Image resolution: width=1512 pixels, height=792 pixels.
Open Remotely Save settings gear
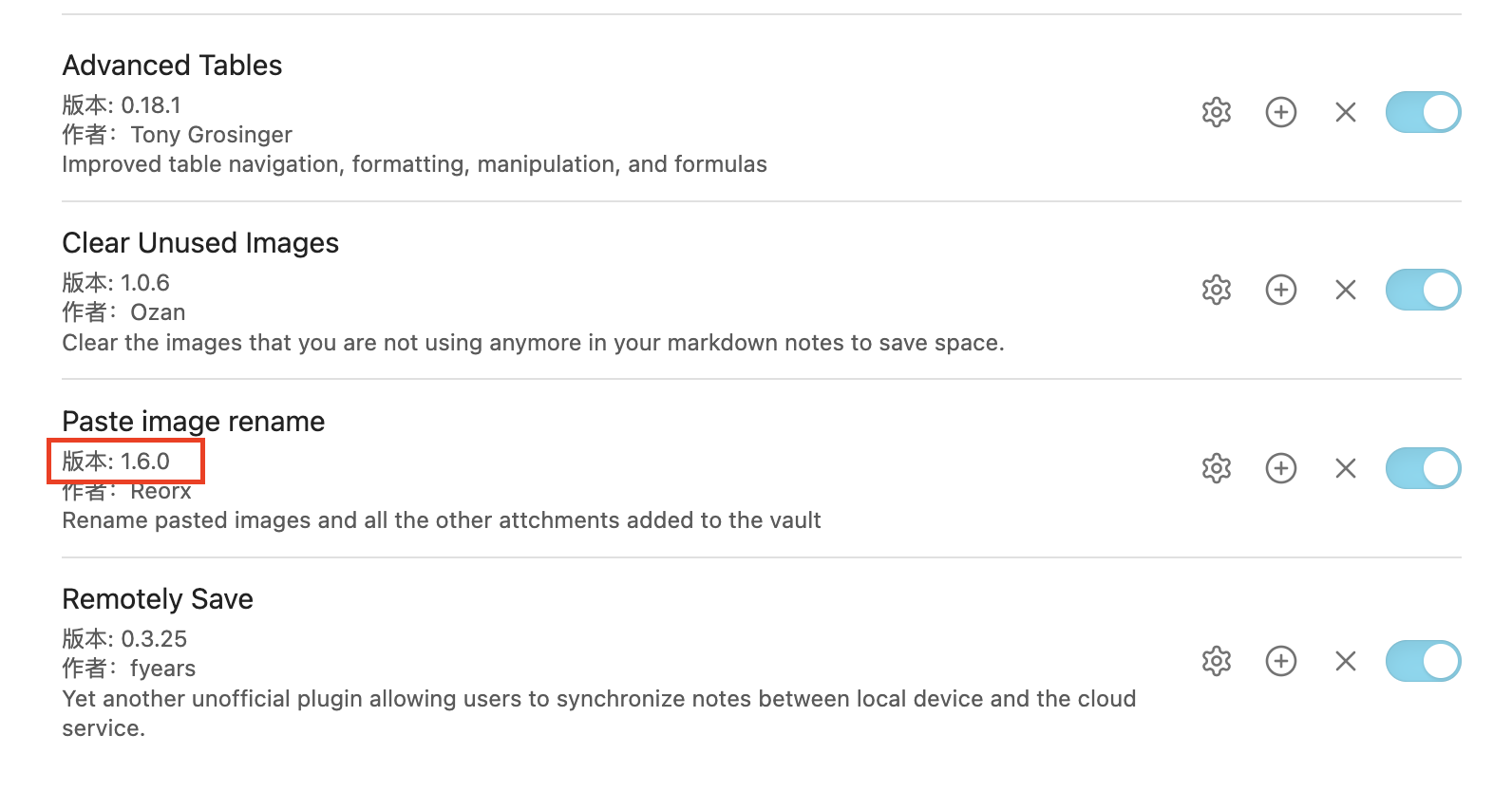point(1217,661)
